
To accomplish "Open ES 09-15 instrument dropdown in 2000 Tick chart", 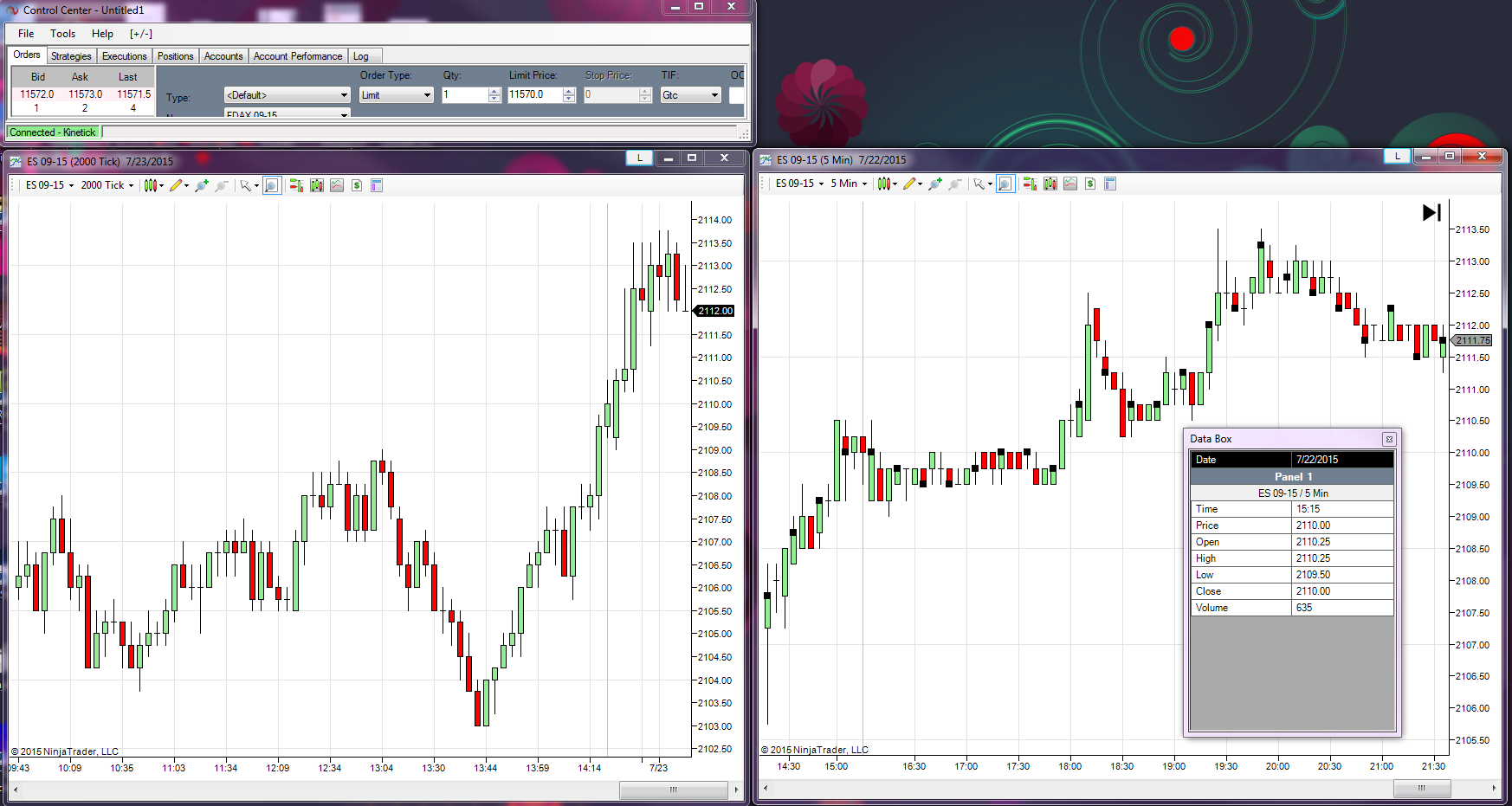I will (x=49, y=185).
